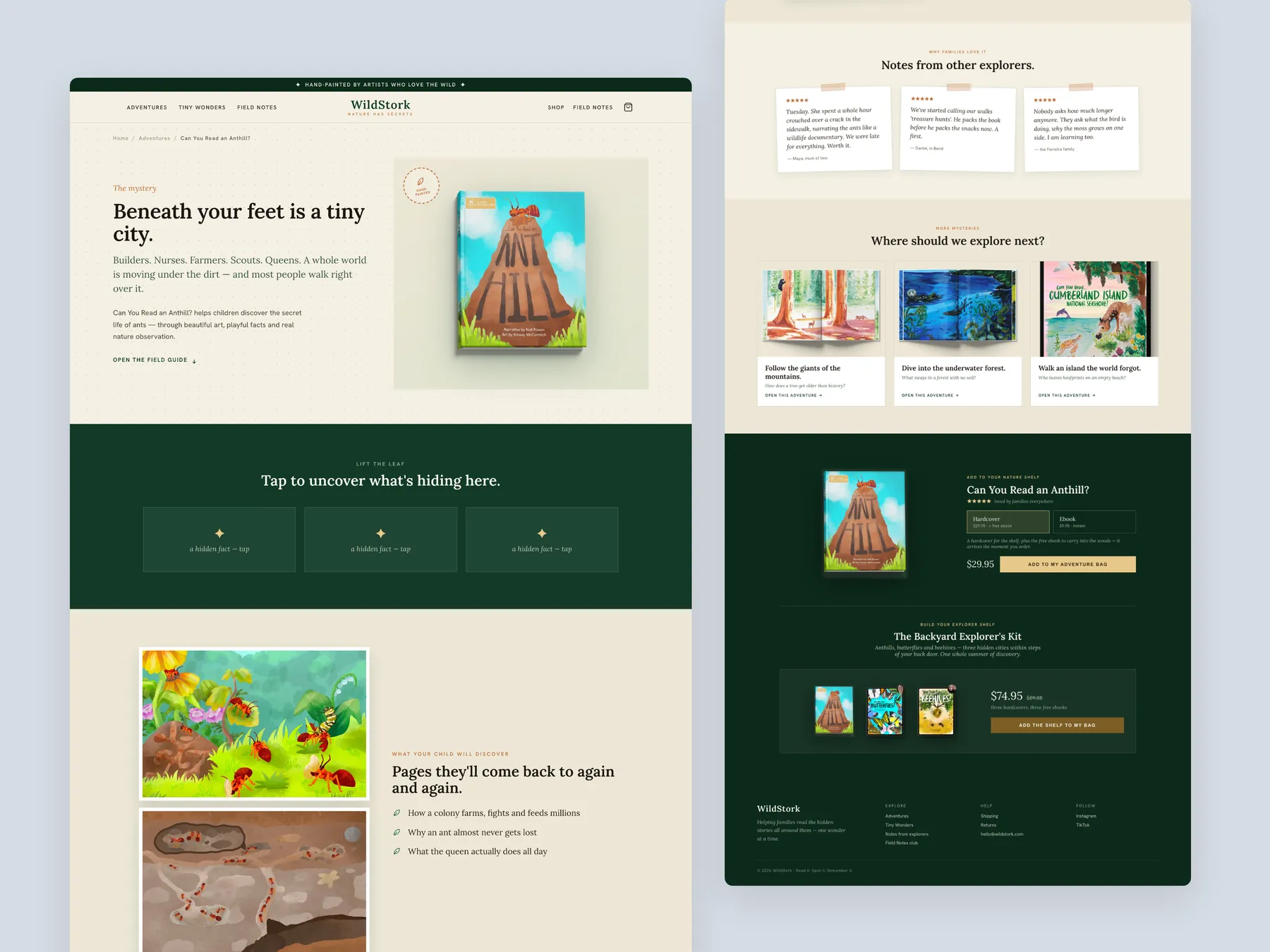Image resolution: width=1270 pixels, height=952 pixels.
Task: Open the Cumberland Island book cover image
Action: coord(1094,309)
